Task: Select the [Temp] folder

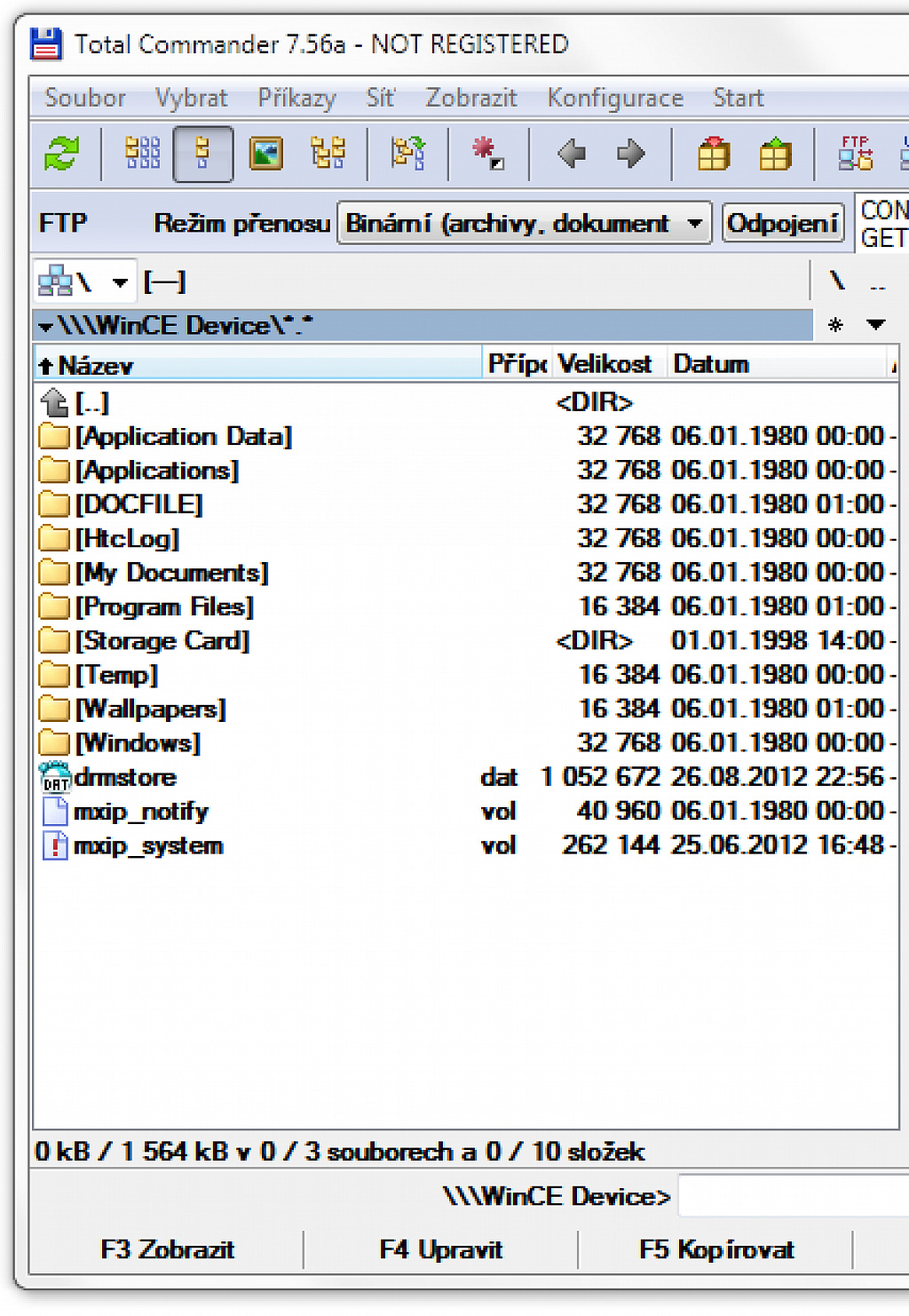Action: (x=466, y=675)
